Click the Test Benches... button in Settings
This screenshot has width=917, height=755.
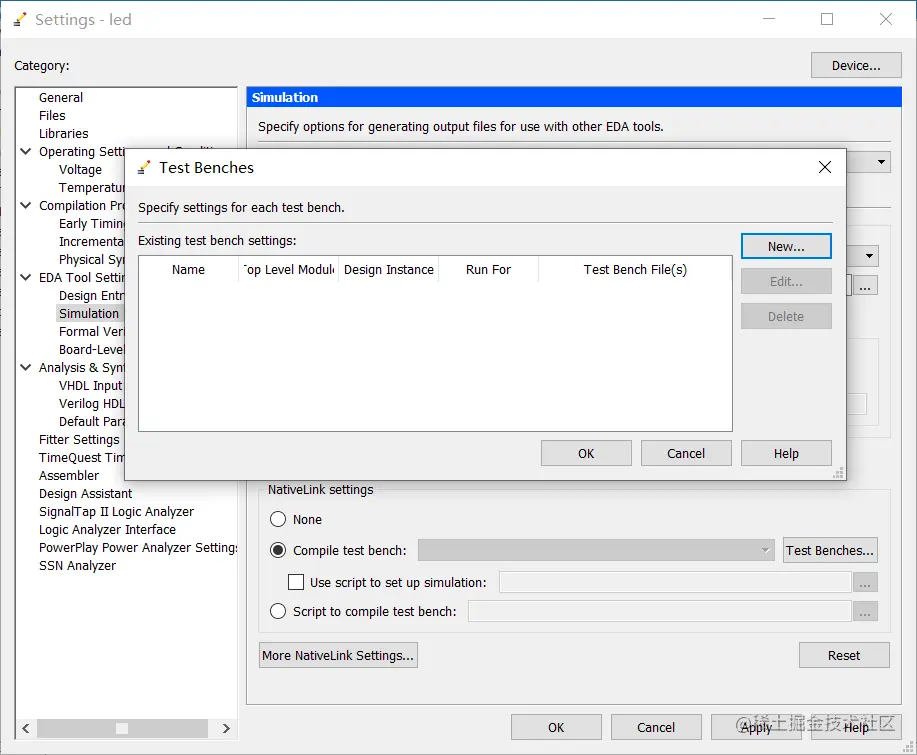point(830,550)
